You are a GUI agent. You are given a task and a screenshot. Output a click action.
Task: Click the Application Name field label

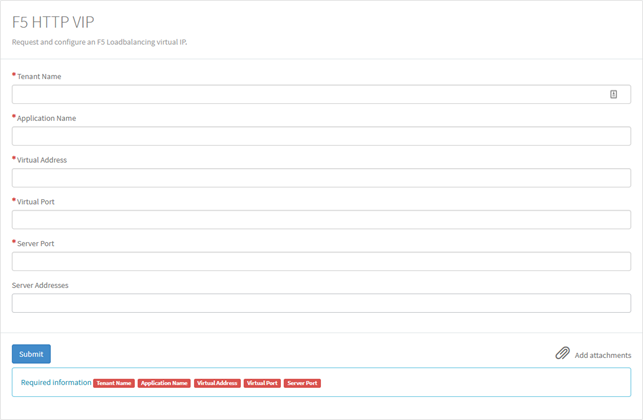pyautogui.click(x=46, y=118)
